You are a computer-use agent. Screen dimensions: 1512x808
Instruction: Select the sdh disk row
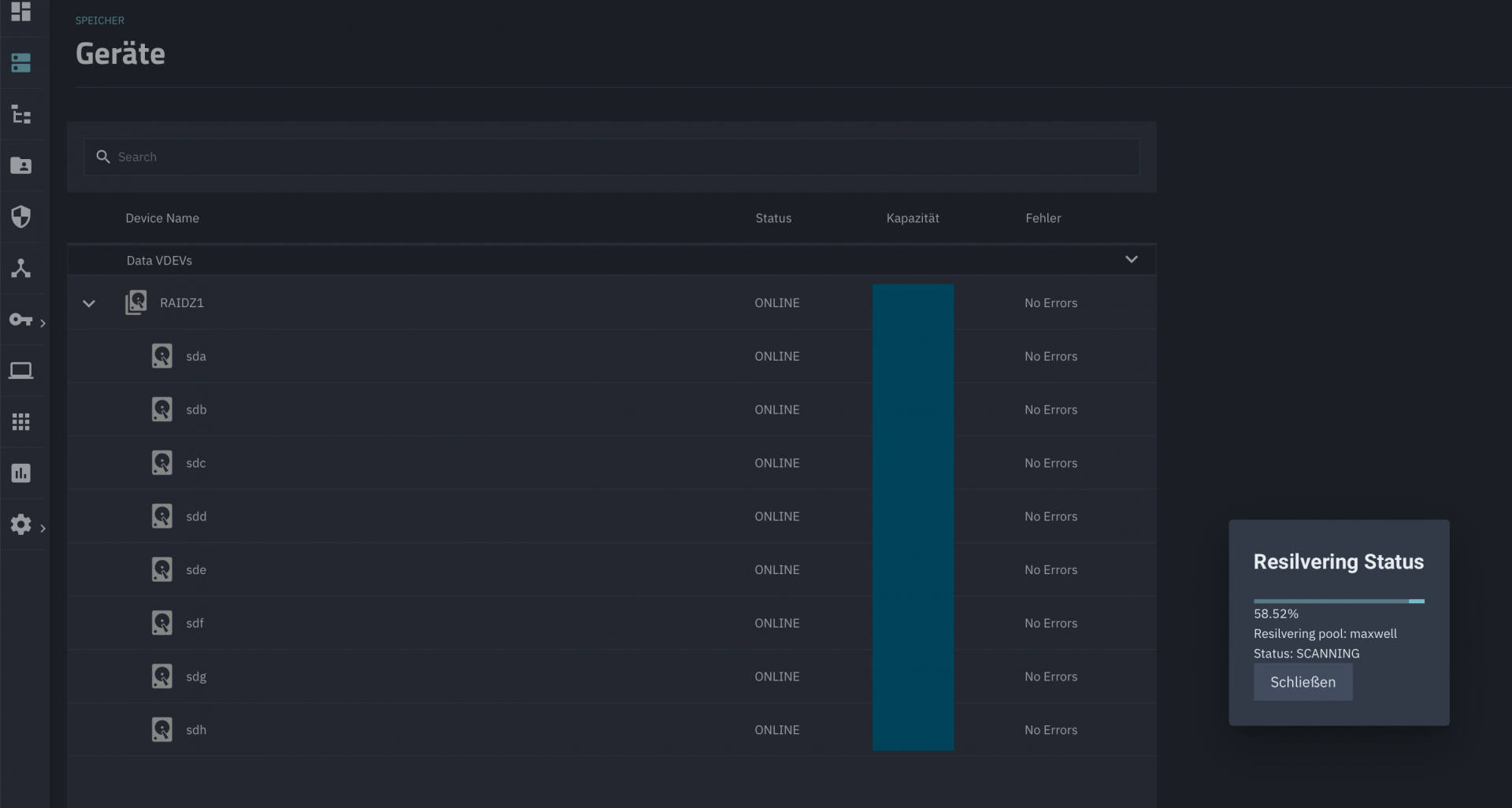(196, 730)
